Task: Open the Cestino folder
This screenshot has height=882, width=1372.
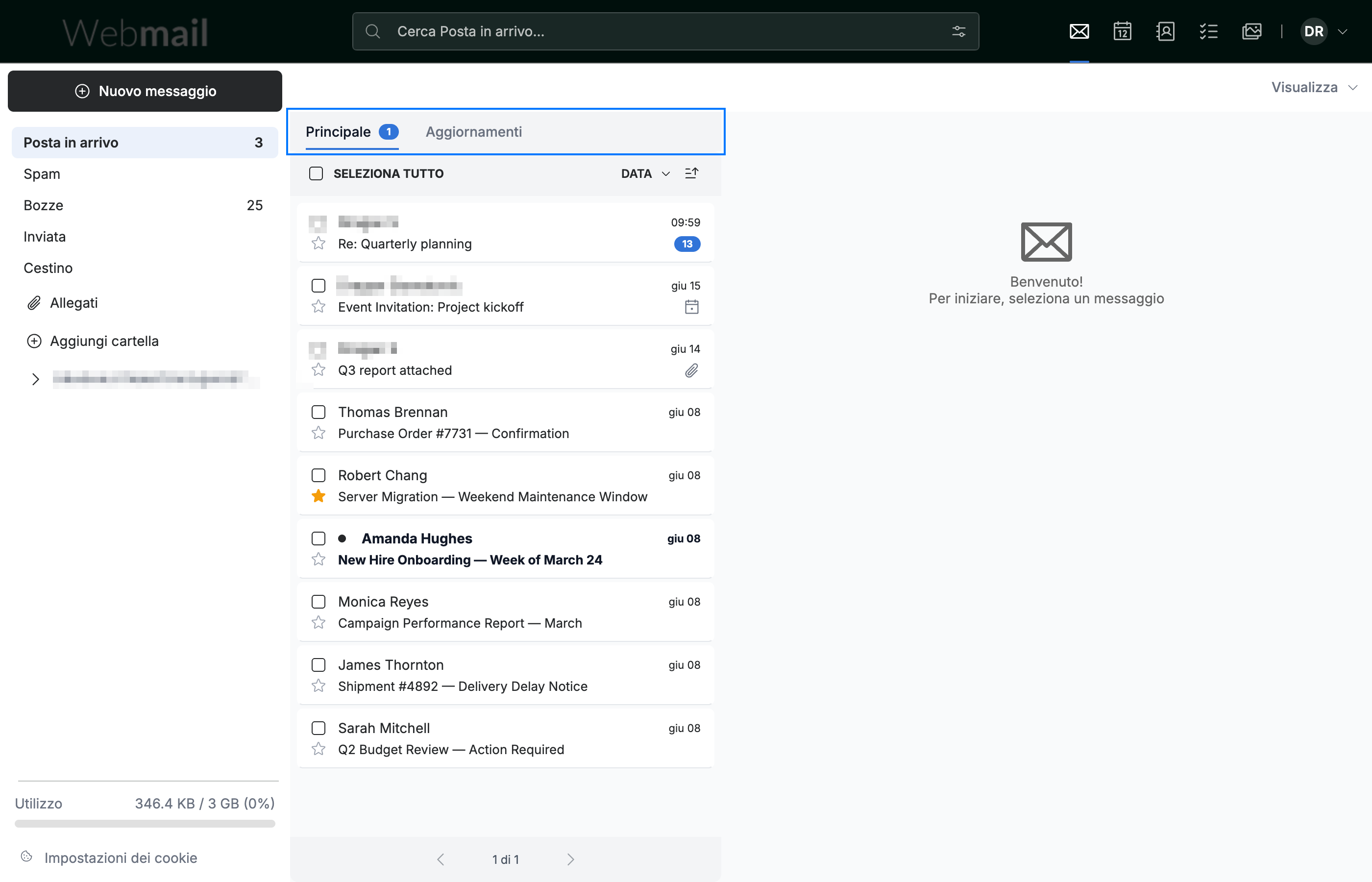Action: [x=145, y=268]
